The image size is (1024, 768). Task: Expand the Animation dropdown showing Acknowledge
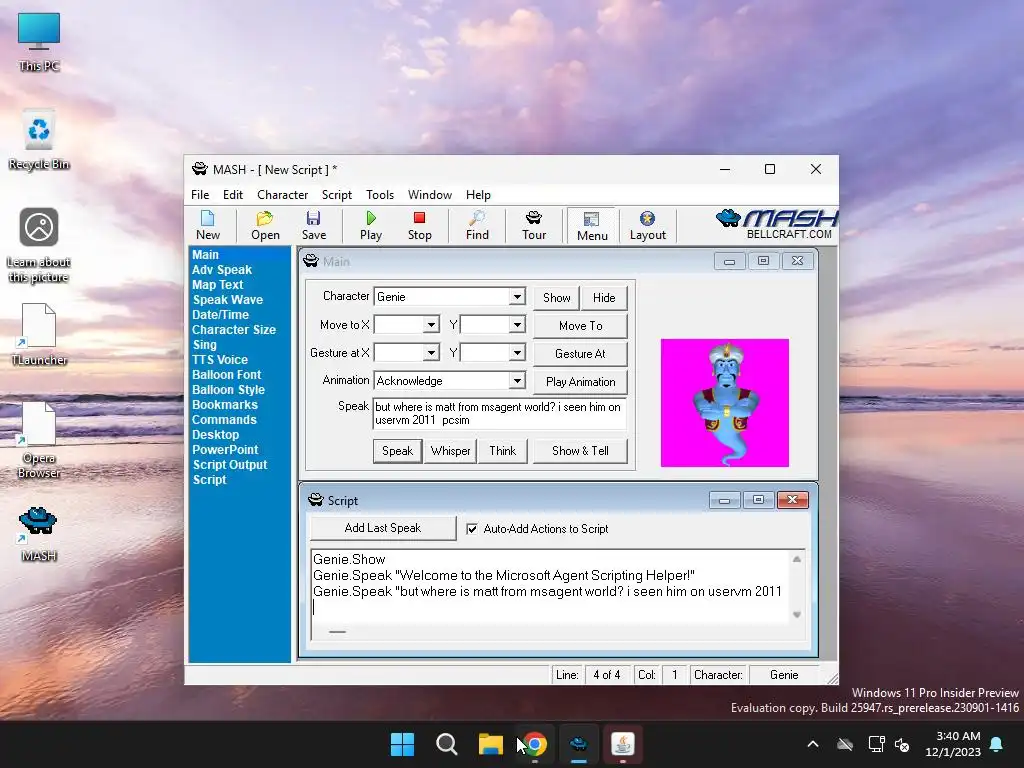click(x=517, y=381)
